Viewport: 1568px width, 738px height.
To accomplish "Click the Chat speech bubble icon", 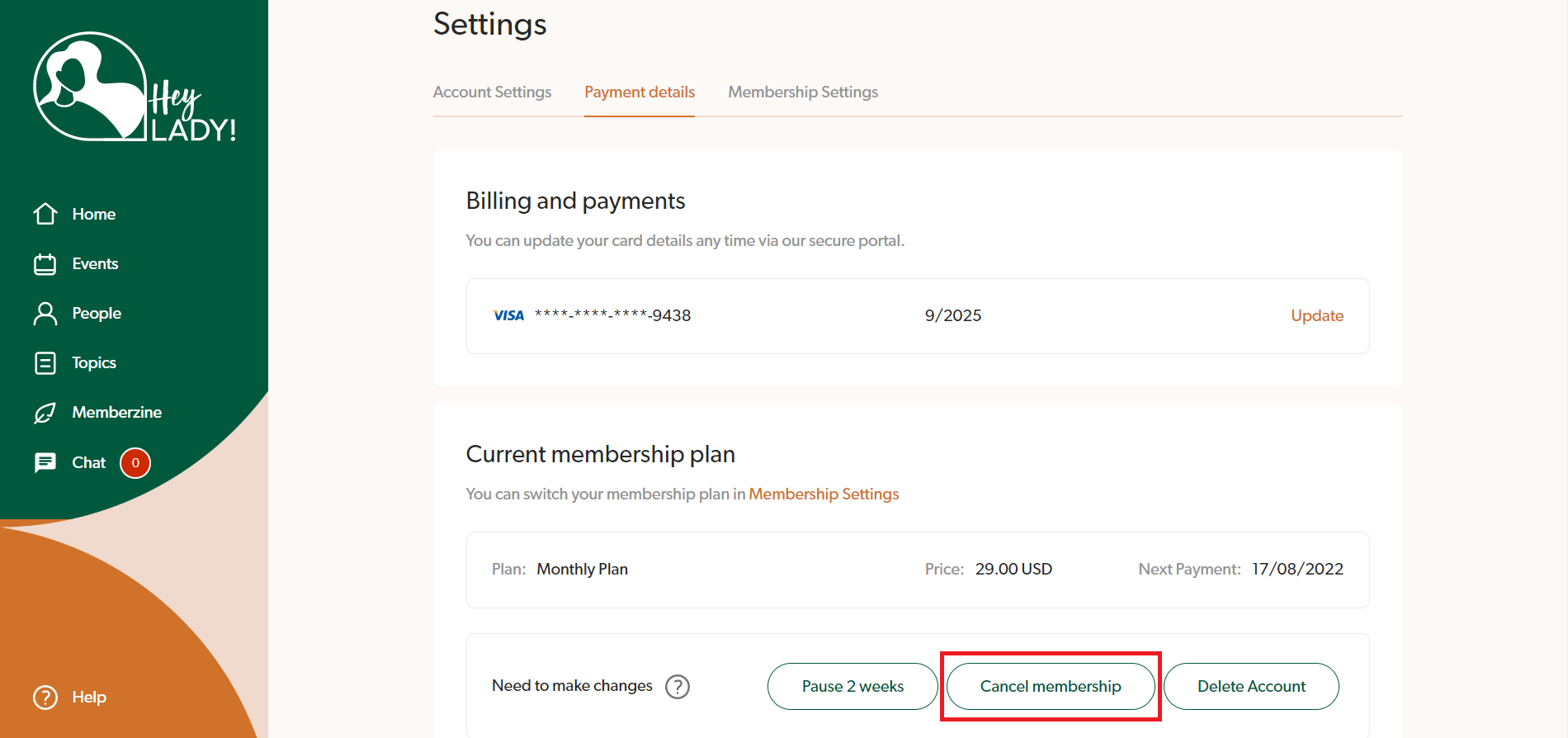I will tap(45, 462).
